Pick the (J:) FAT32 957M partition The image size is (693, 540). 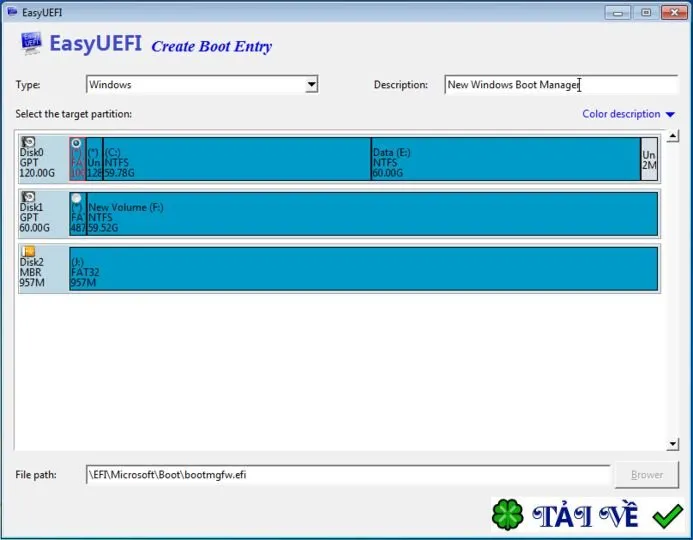363,269
